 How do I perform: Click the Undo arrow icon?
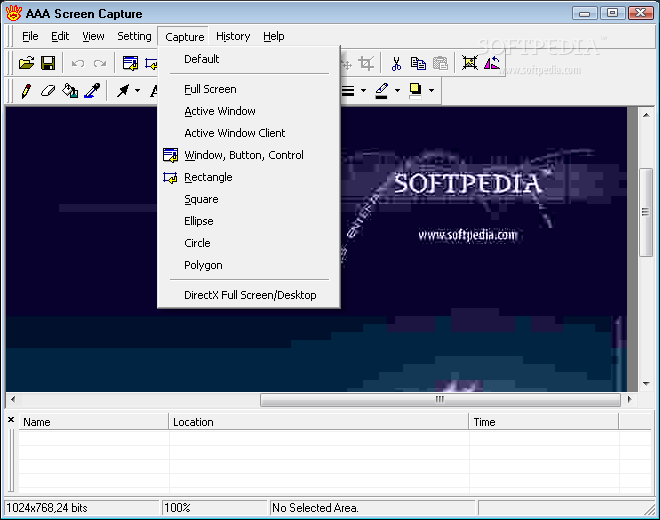tap(78, 64)
